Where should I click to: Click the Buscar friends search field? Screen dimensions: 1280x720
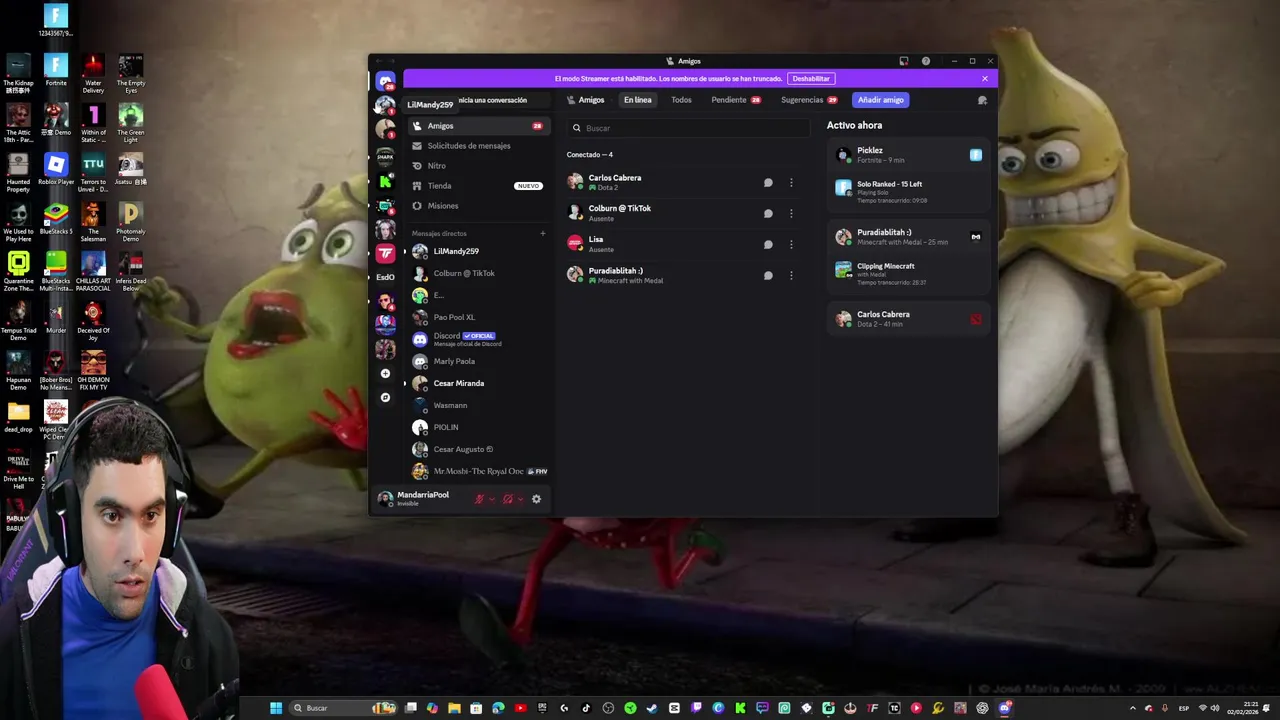(x=688, y=128)
